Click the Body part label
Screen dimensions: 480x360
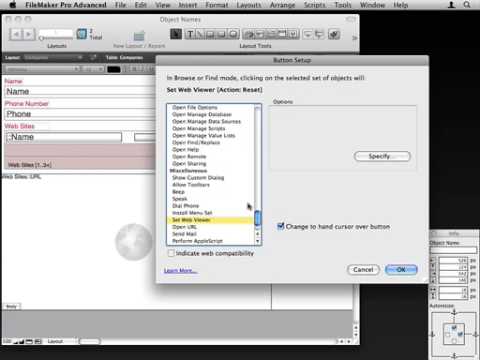click(12, 306)
